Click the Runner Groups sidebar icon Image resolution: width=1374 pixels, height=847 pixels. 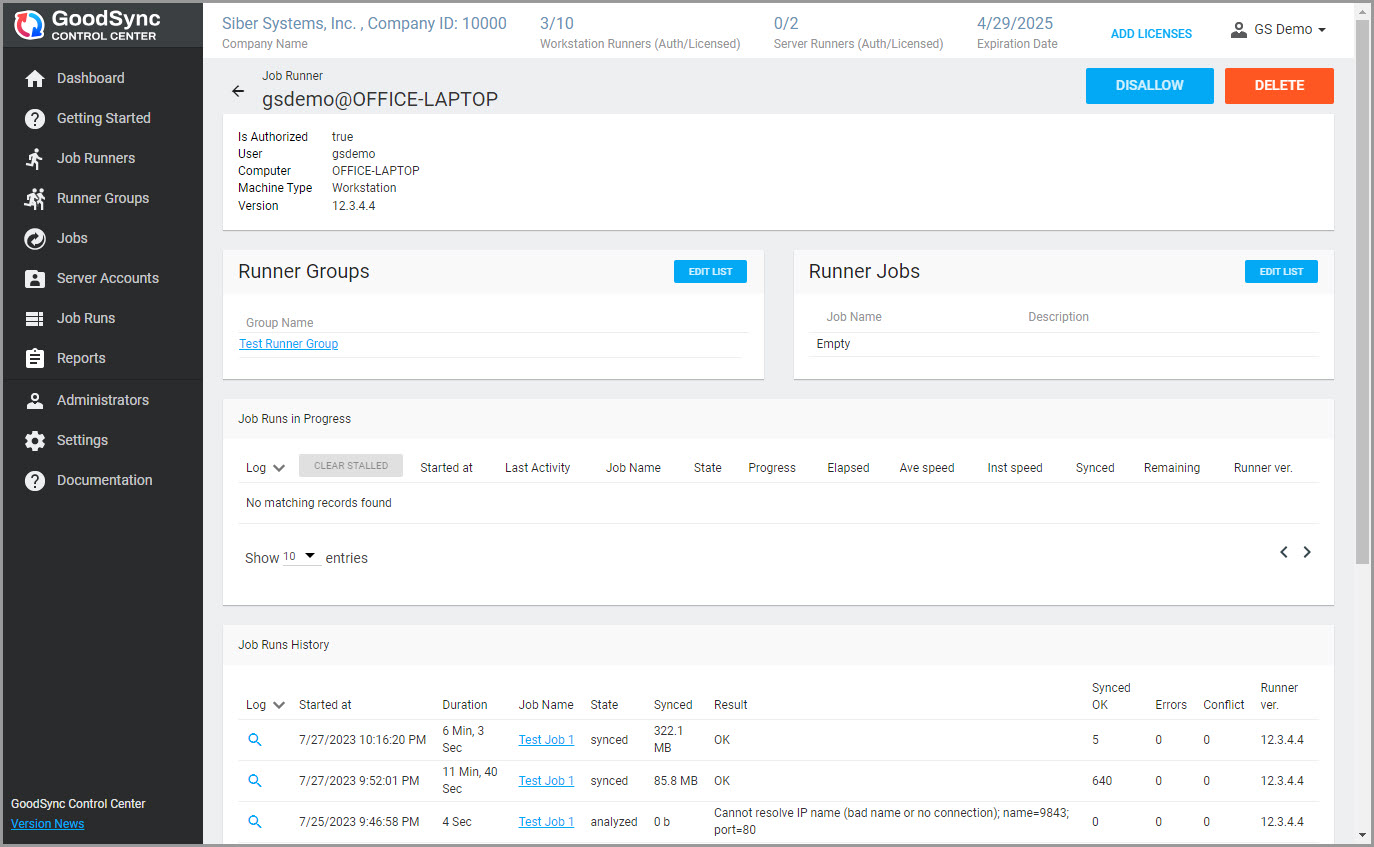(x=35, y=198)
